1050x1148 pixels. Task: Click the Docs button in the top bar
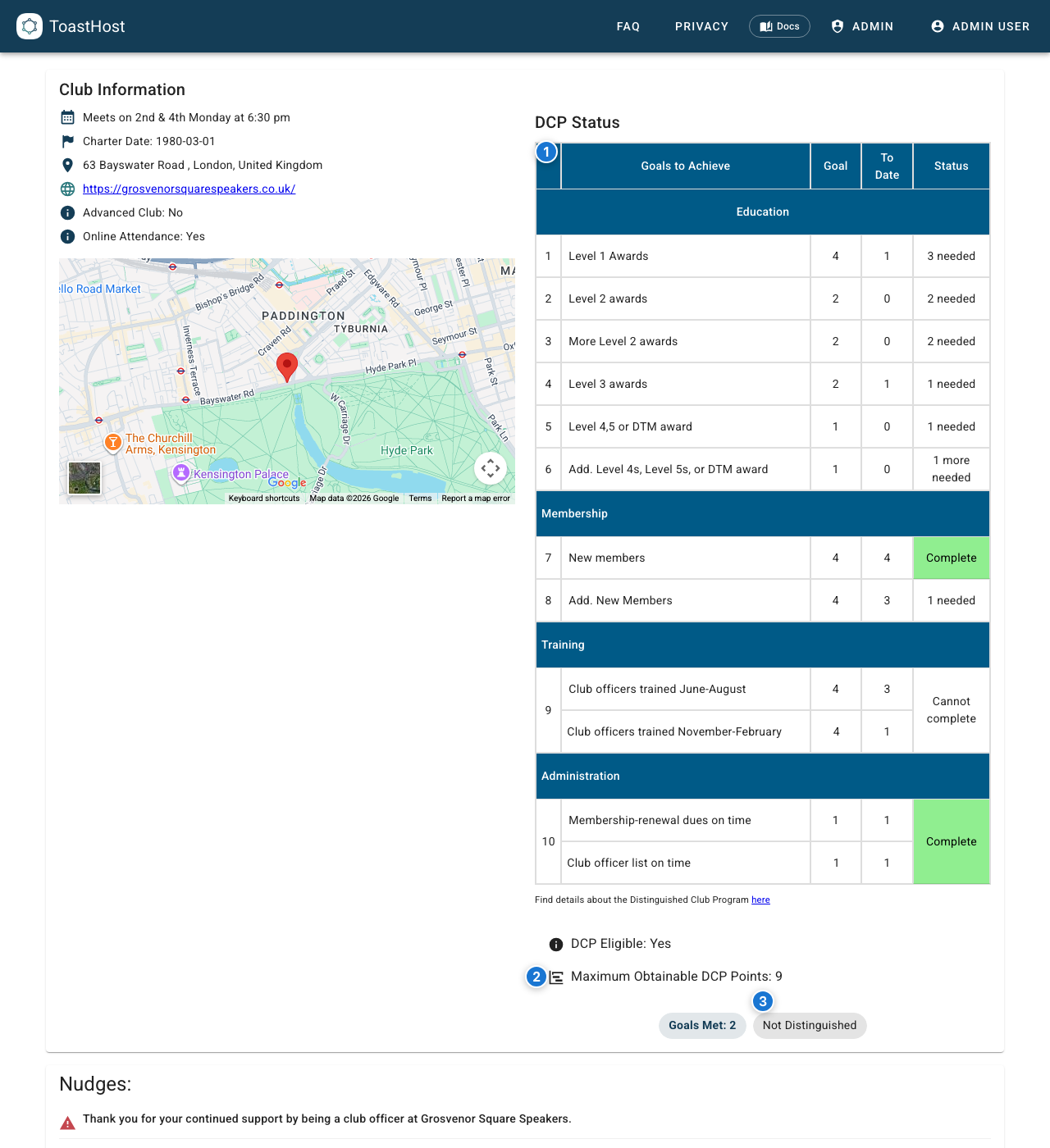(779, 26)
